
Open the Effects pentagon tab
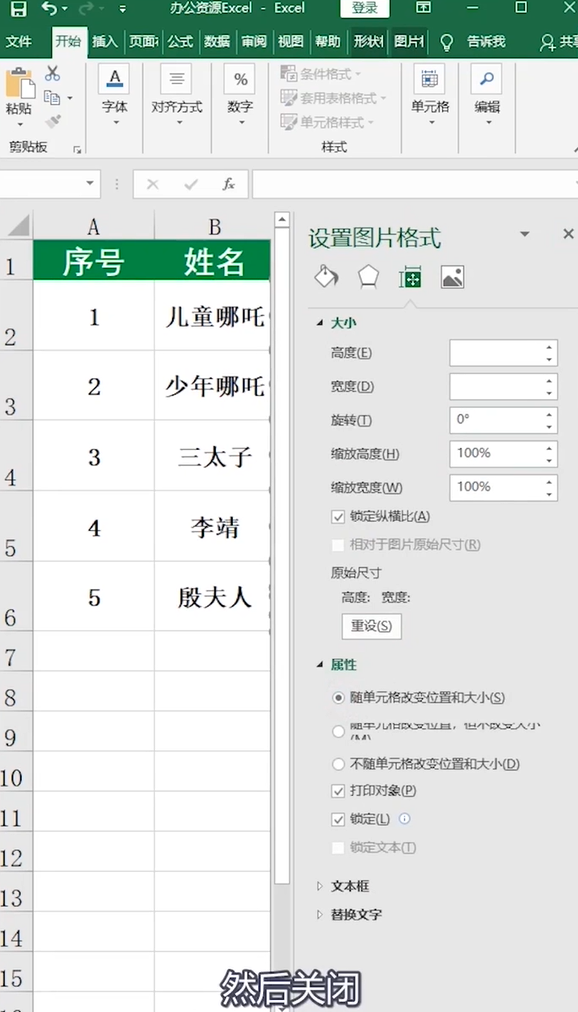pyautogui.click(x=368, y=277)
